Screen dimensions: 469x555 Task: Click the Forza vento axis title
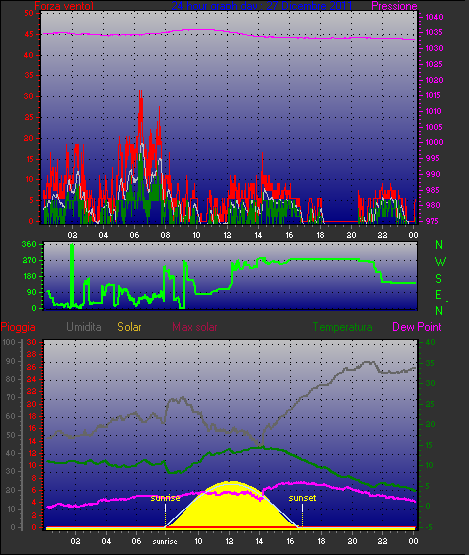tap(64, 6)
